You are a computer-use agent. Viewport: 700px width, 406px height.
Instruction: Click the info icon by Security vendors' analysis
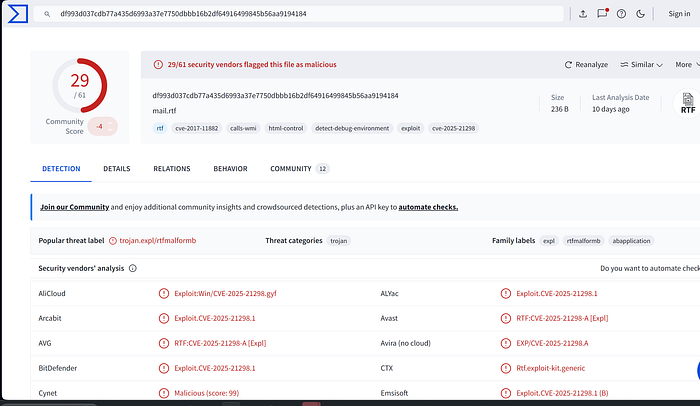133,268
